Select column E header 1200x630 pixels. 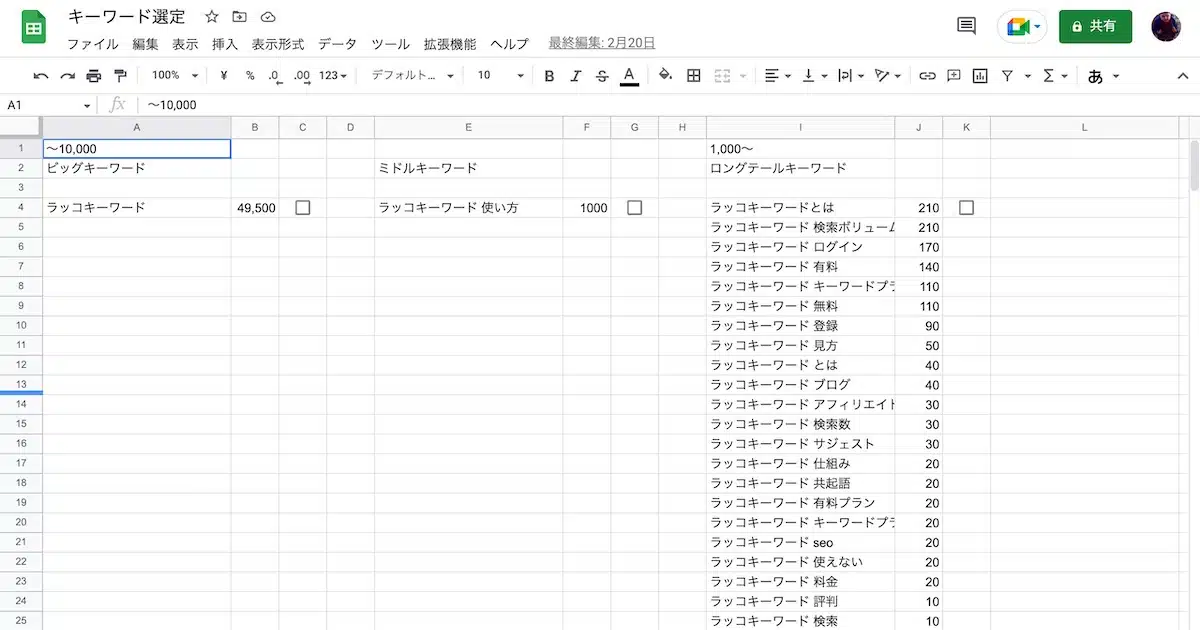[469, 127]
